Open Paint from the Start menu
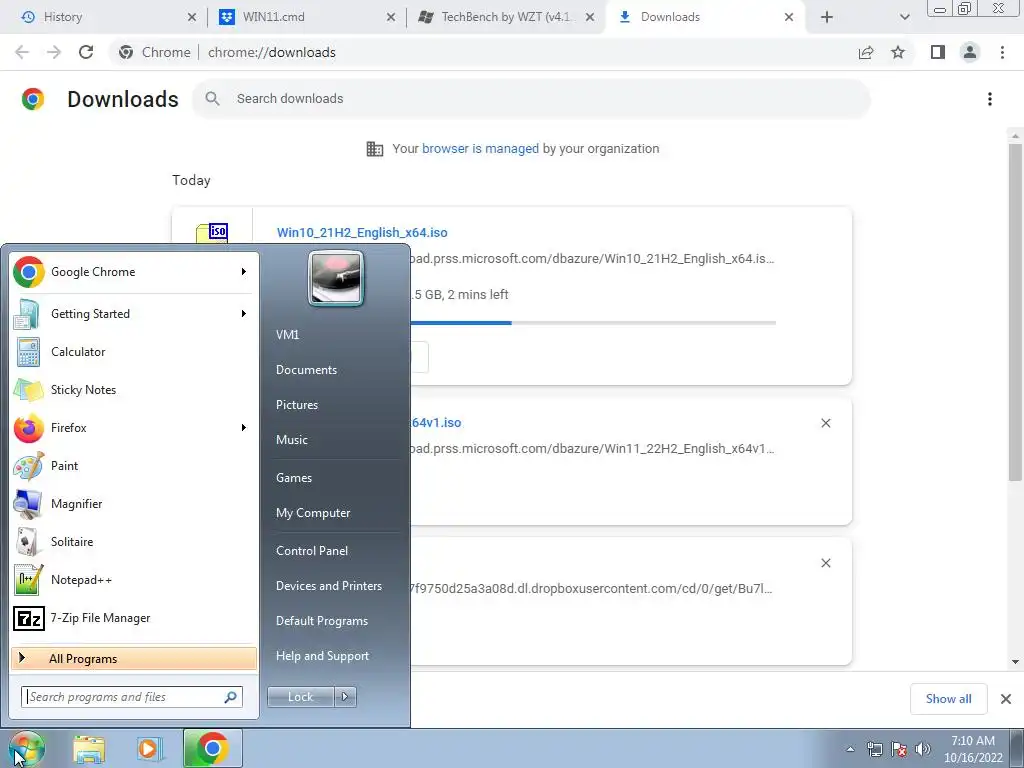Screen dimensions: 1024x768 tap(134, 466)
